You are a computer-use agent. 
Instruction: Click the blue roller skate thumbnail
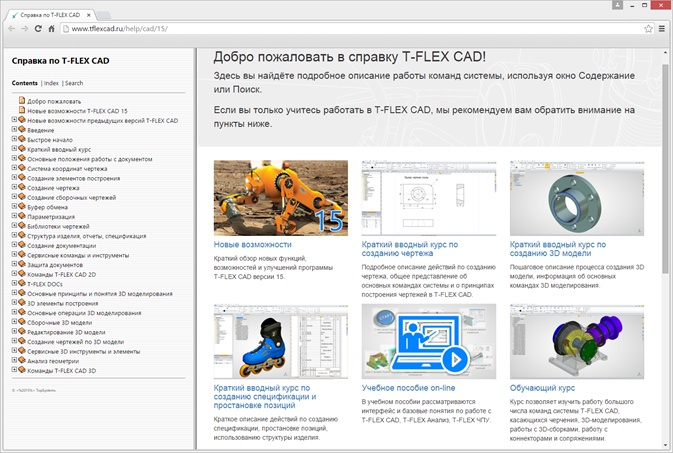click(281, 341)
